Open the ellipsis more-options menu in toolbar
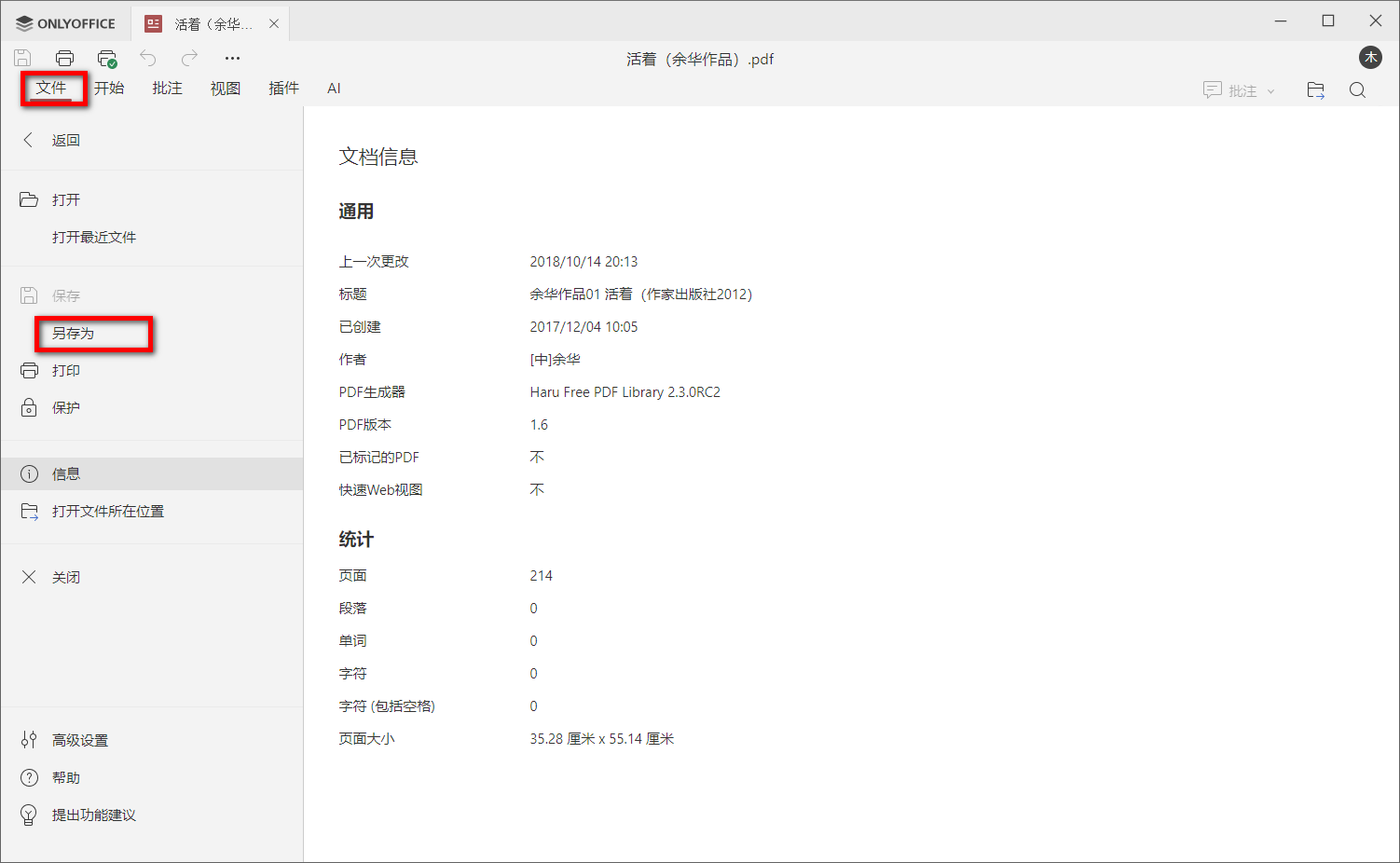 [x=232, y=57]
